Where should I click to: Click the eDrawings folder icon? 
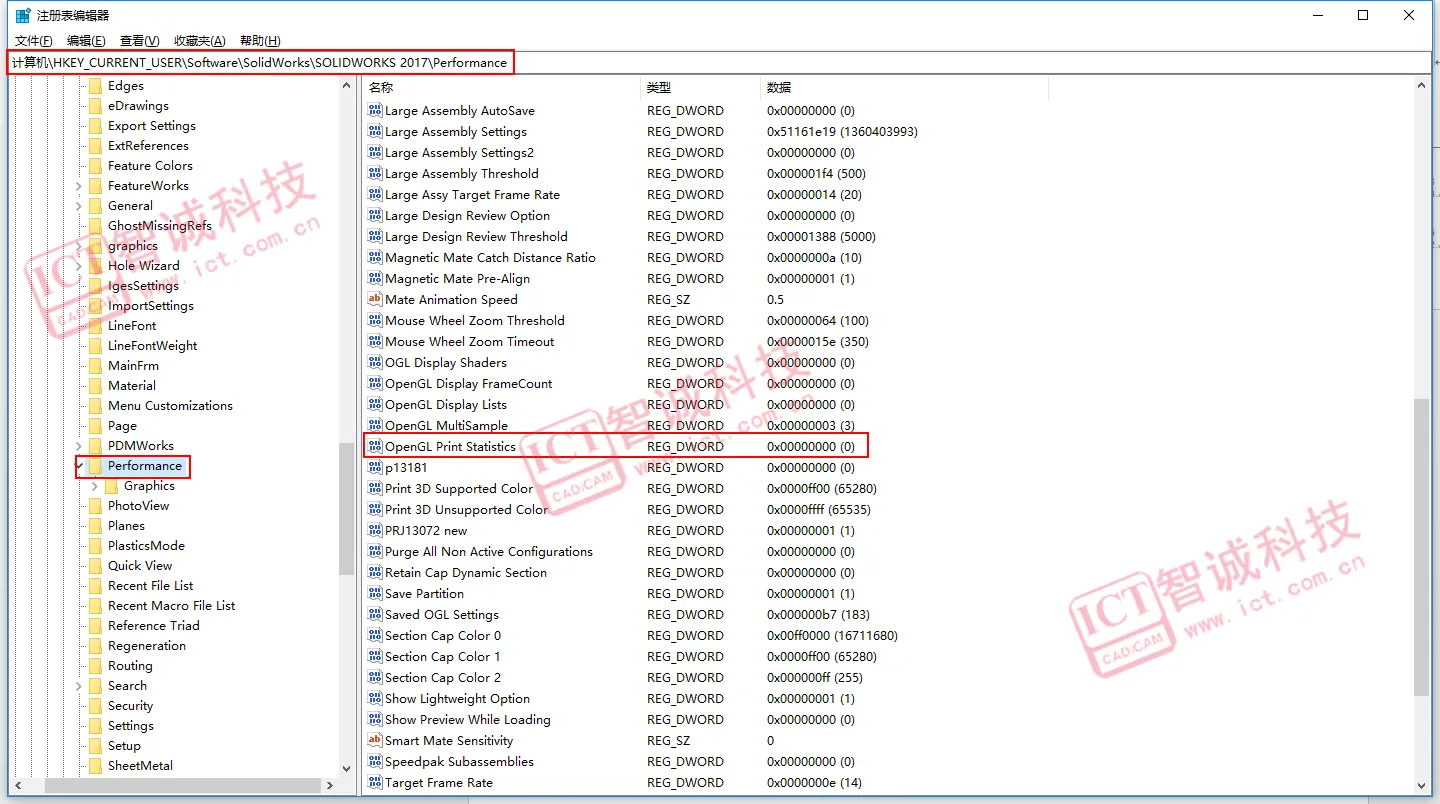[x=95, y=106]
